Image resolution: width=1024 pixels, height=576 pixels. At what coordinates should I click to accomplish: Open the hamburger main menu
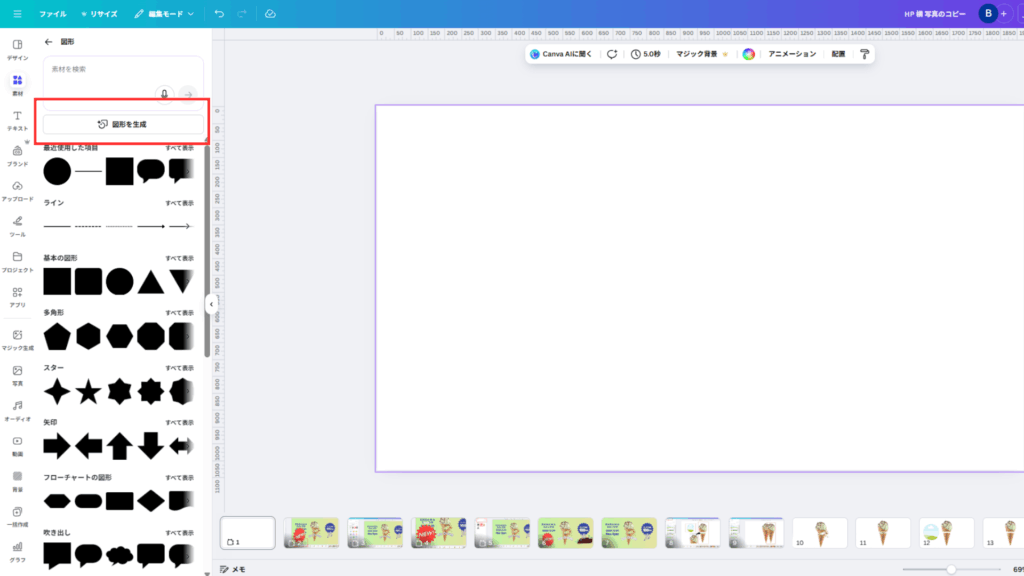(x=17, y=14)
